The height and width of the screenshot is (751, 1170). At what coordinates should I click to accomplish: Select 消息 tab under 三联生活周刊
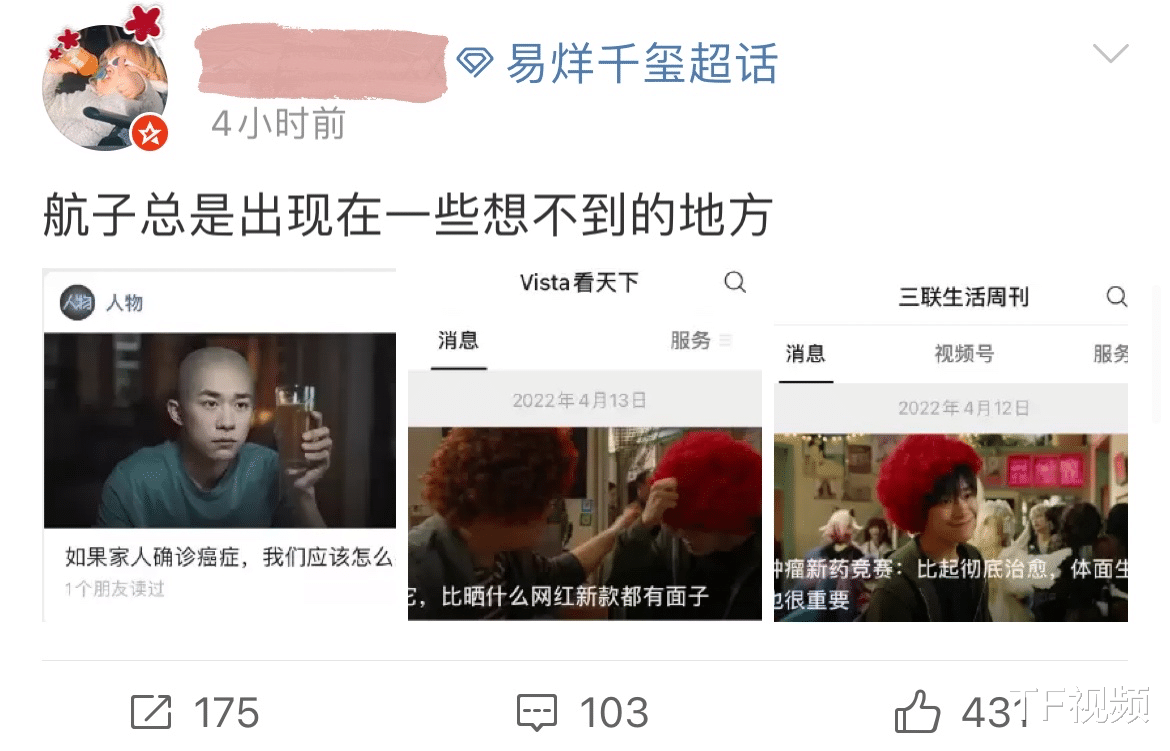pyautogui.click(x=806, y=354)
